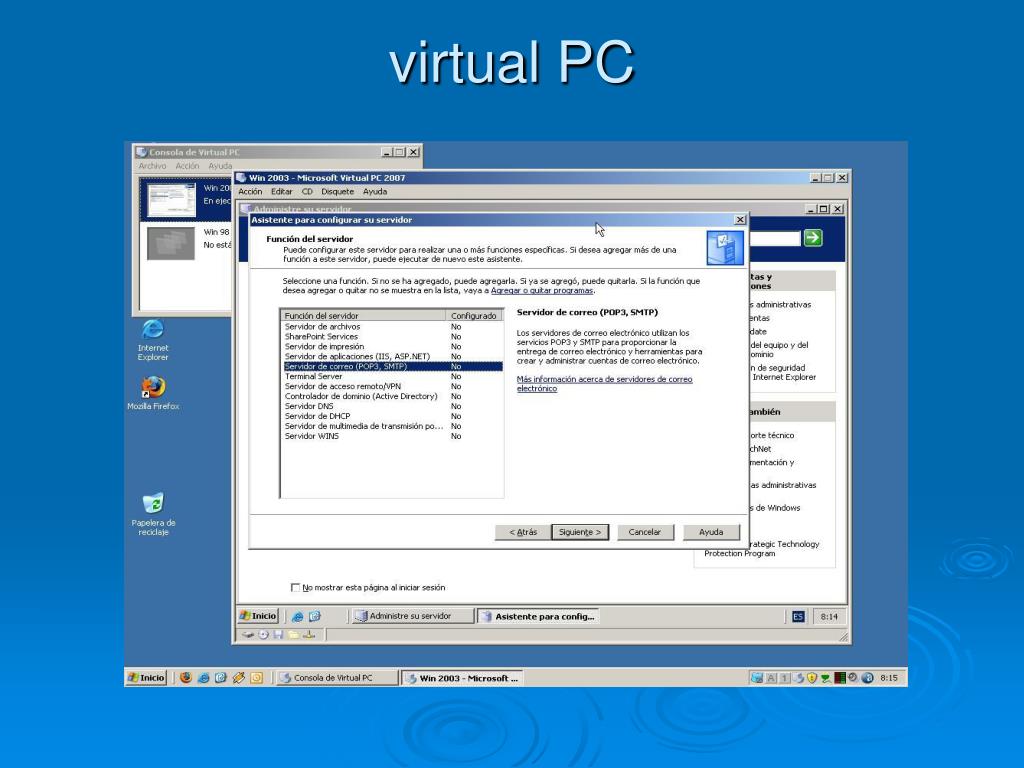Select 'Servidor WINS' in the list
This screenshot has height=768, width=1024.
point(392,436)
